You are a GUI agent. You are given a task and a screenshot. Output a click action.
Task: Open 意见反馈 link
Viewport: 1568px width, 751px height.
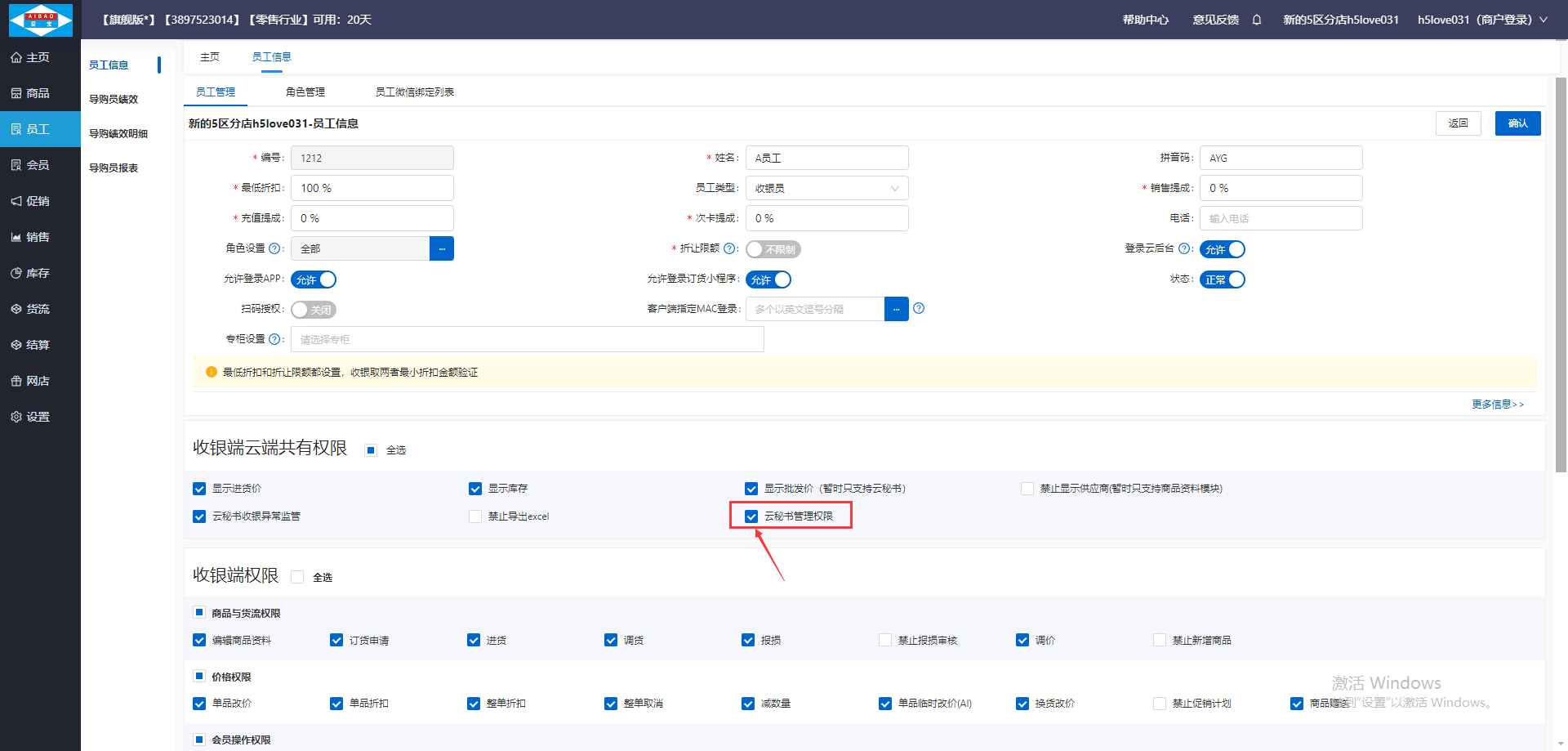tap(1216, 20)
